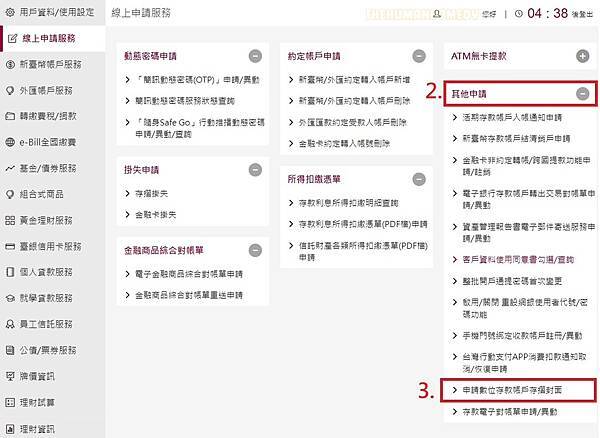Open 電子金融商品綜合對帳單申請 link
The height and width of the screenshot is (438, 600).
coord(189,274)
